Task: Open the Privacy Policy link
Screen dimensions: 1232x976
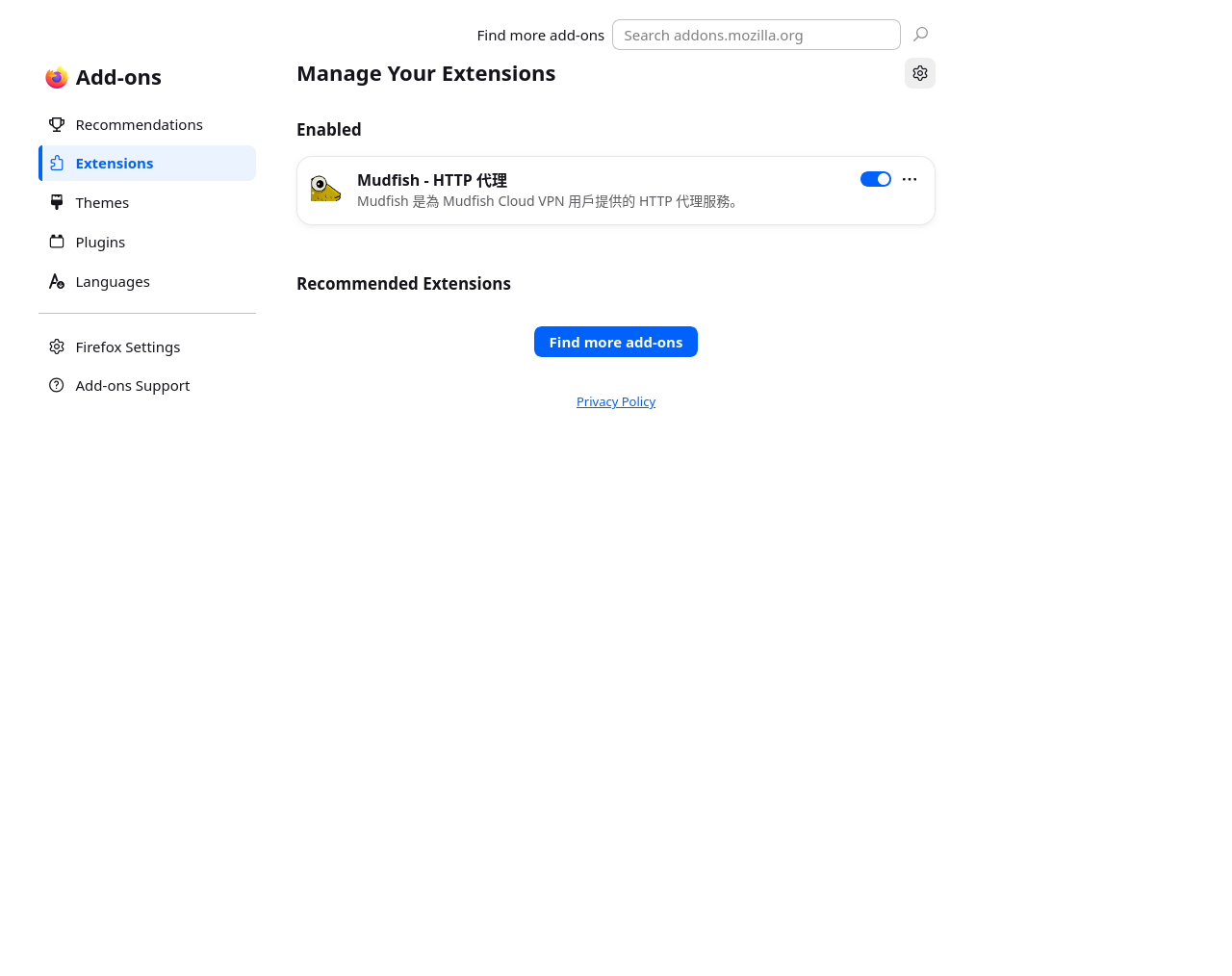Action: click(616, 401)
